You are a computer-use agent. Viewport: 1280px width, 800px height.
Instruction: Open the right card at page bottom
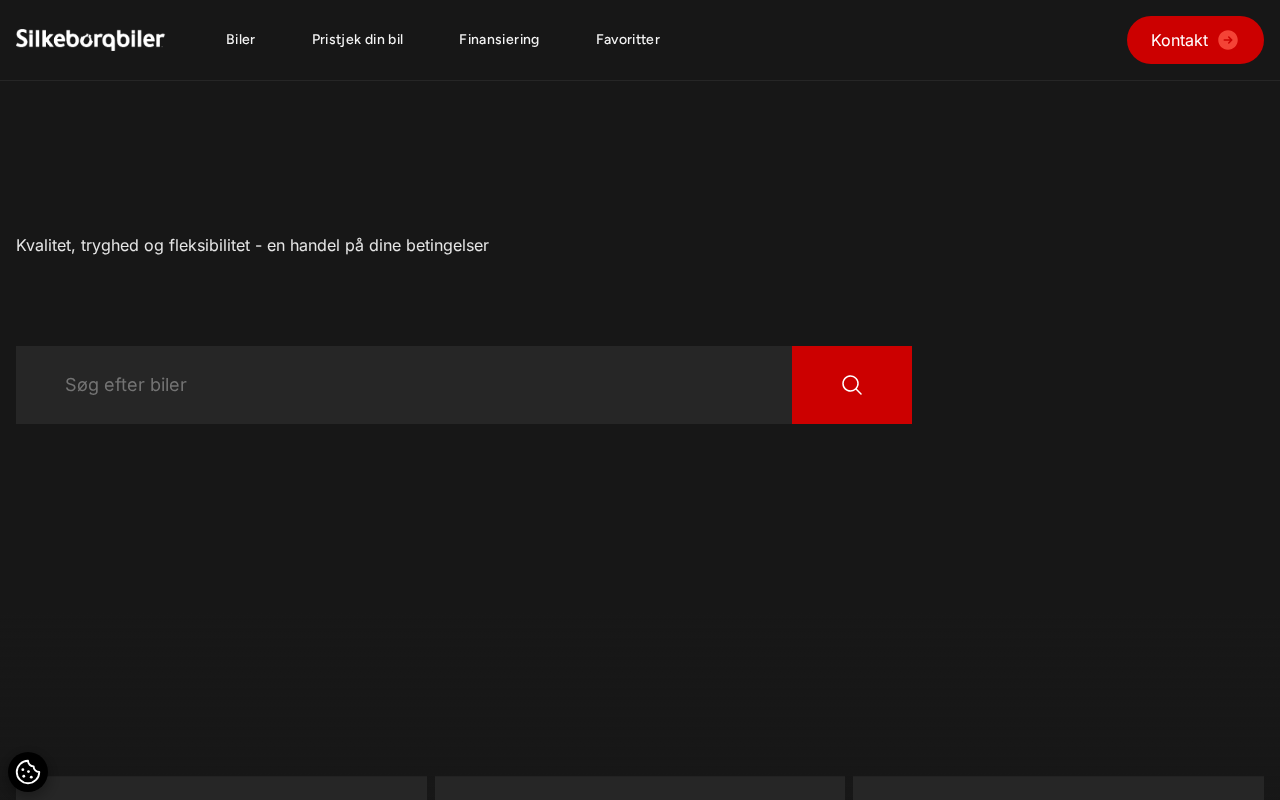[1058, 788]
